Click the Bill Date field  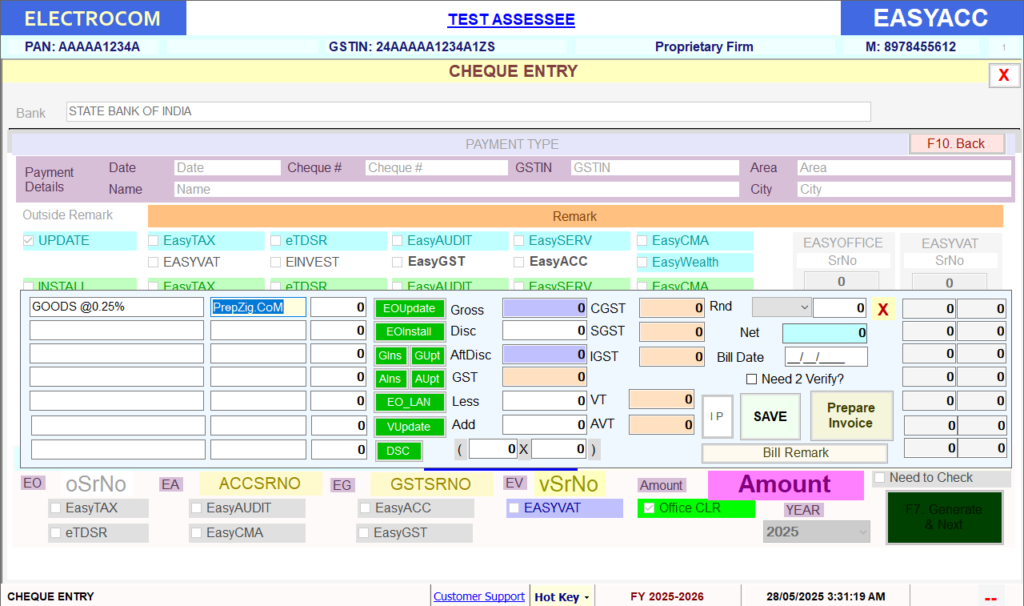pyautogui.click(x=826, y=357)
